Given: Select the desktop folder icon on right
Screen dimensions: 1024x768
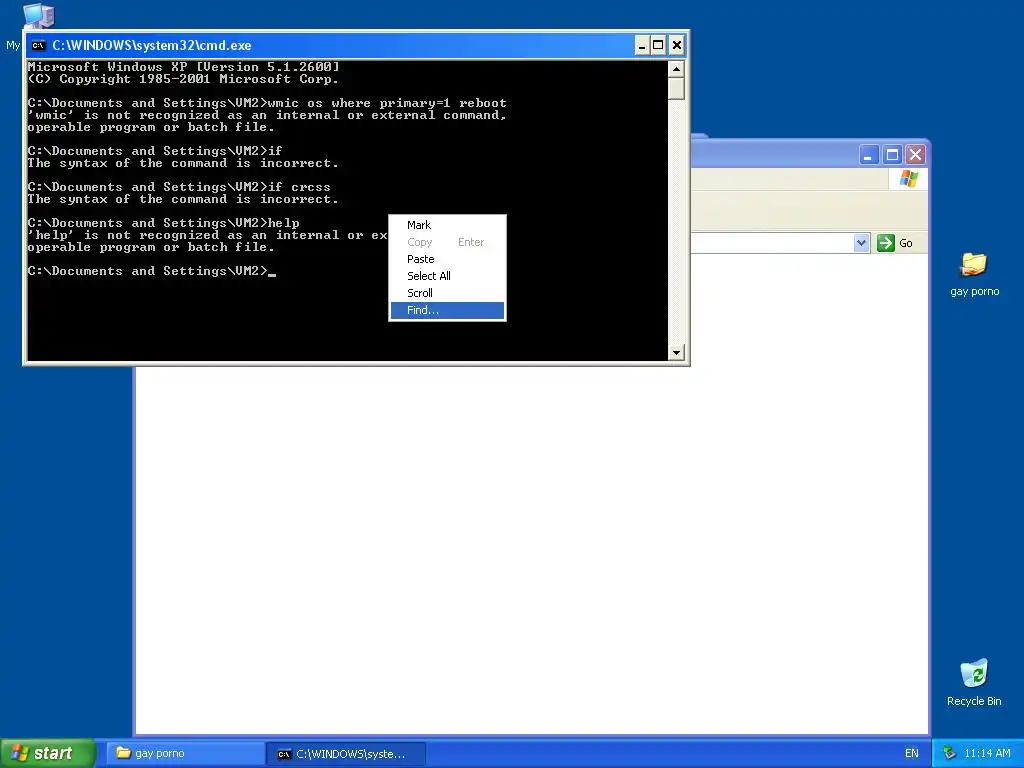Looking at the screenshot, I should click(974, 275).
